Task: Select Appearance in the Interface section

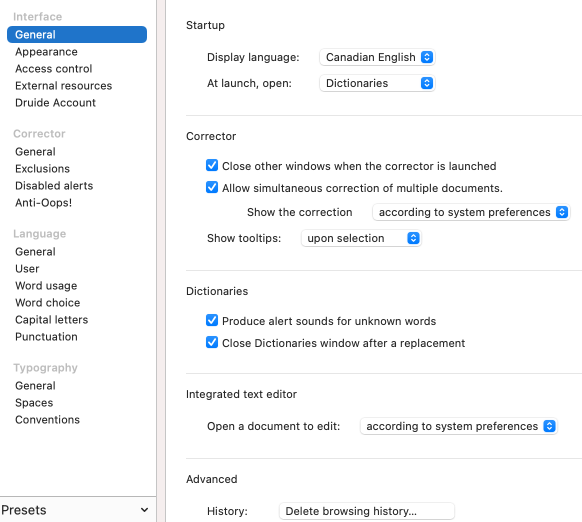Action: click(x=46, y=52)
